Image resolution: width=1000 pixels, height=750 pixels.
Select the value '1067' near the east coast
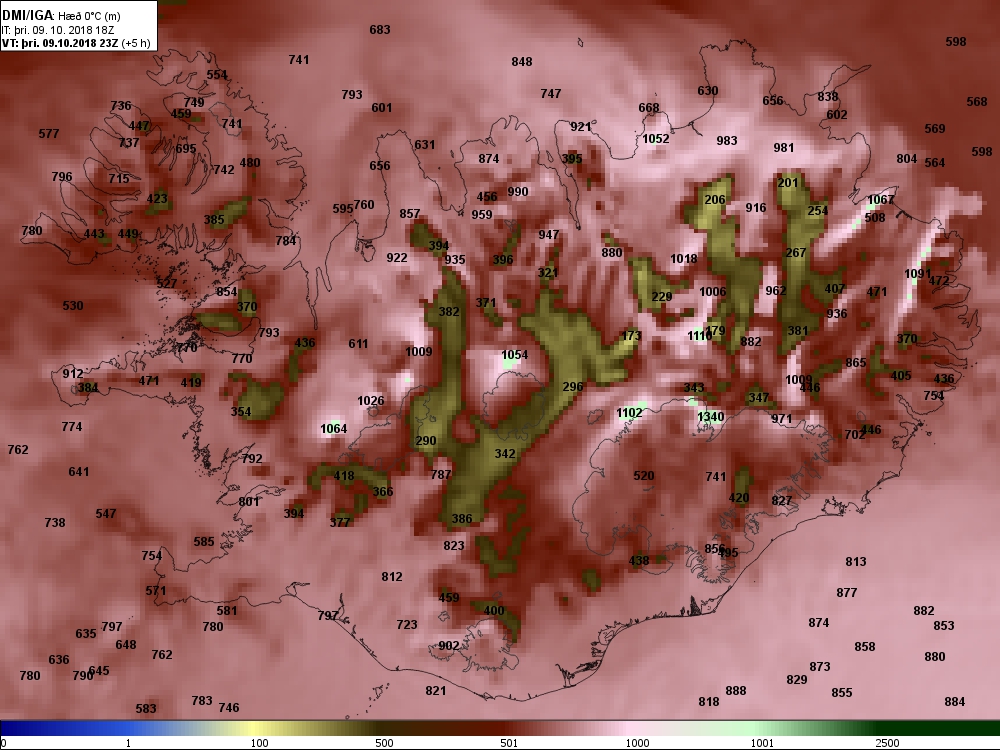coord(881,200)
